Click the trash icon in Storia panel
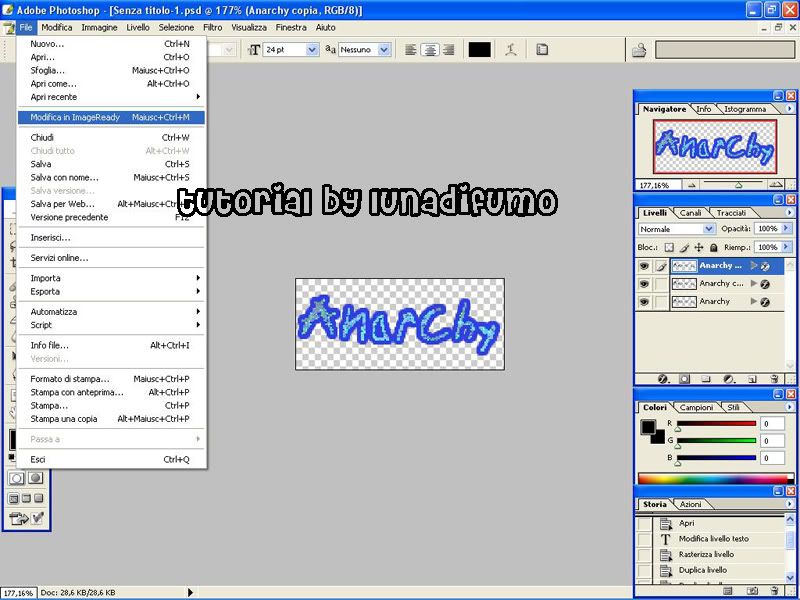800x600 pixels. 775,591
